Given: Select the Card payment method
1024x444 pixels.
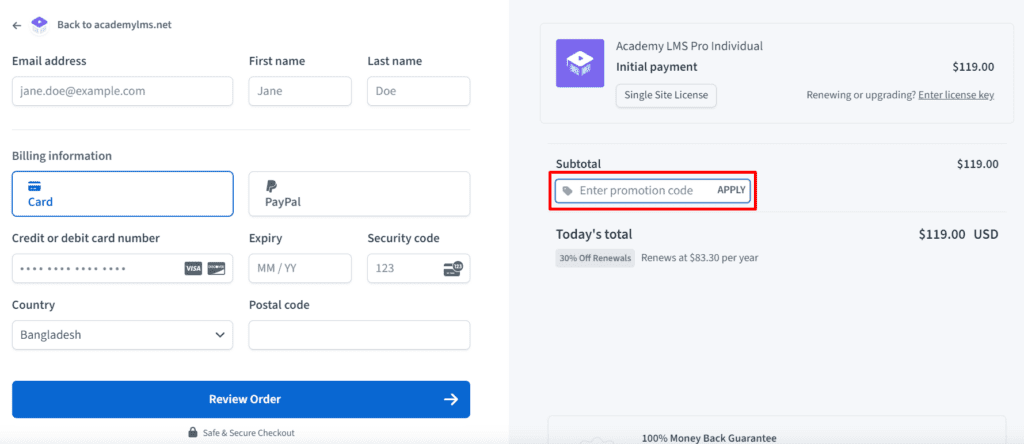Looking at the screenshot, I should (x=122, y=194).
